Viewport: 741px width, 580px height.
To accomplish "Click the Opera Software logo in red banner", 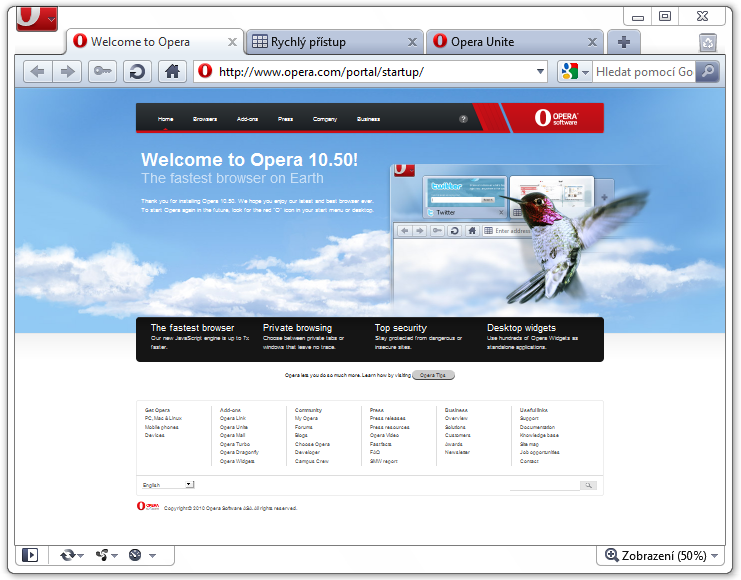I will click(556, 118).
